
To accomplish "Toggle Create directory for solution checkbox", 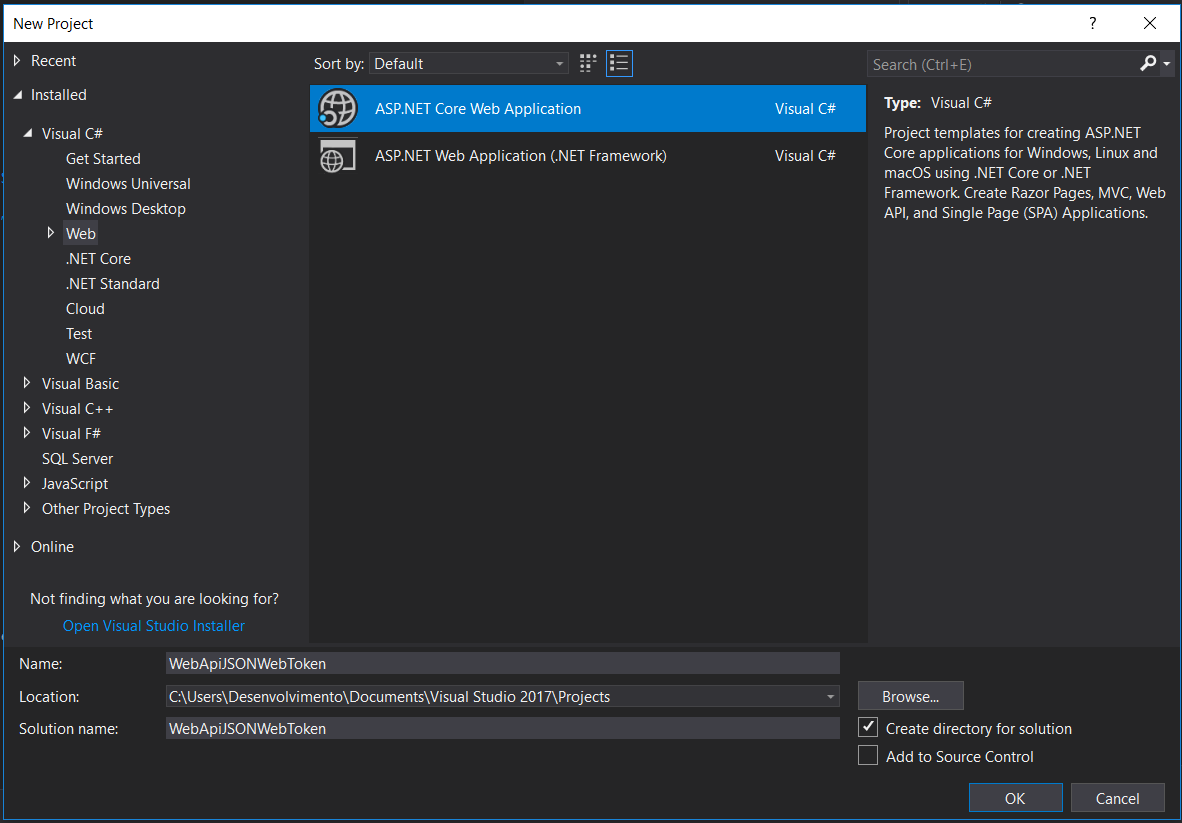I will 868,728.
